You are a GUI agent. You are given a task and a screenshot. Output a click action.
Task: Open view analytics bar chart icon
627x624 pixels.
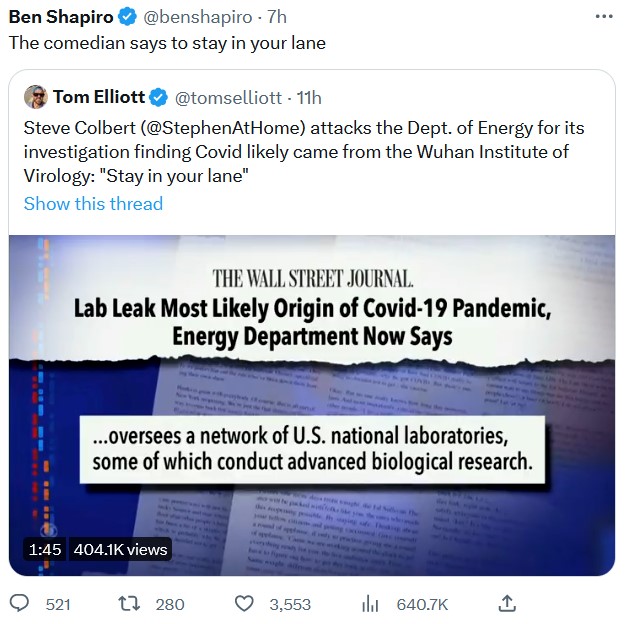(370, 603)
